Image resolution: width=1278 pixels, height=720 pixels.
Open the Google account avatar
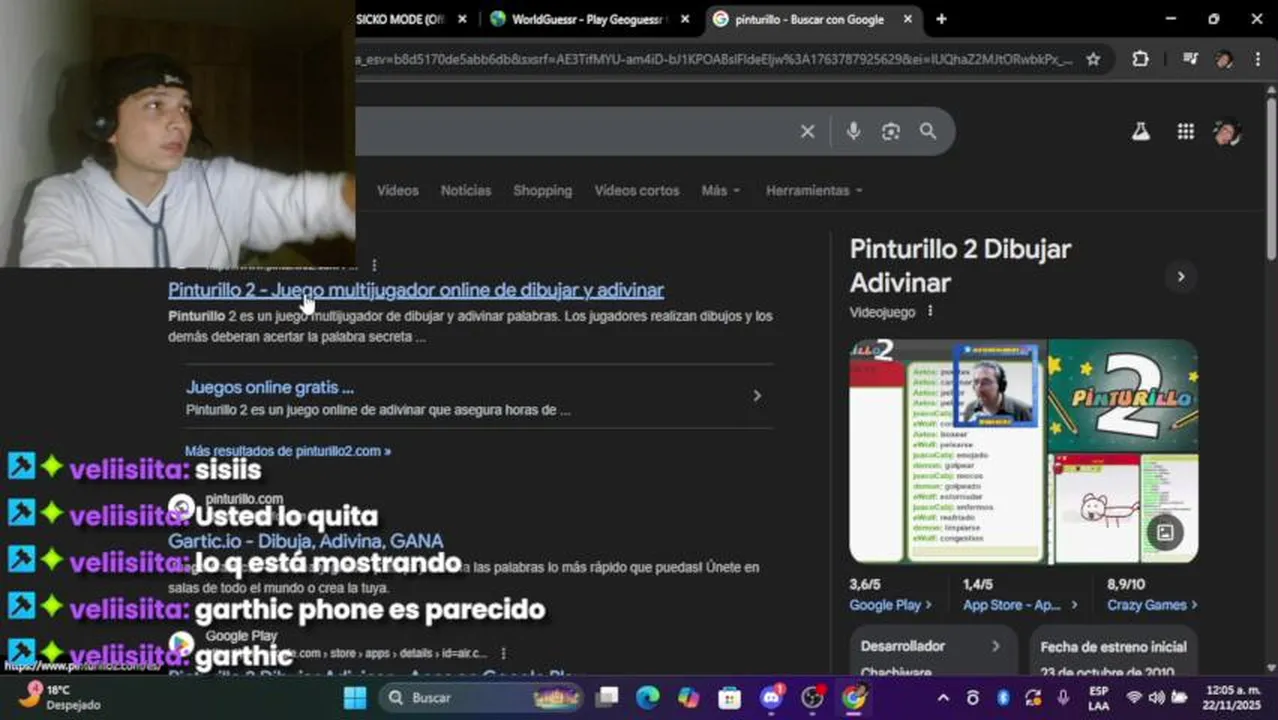coord(1227,131)
